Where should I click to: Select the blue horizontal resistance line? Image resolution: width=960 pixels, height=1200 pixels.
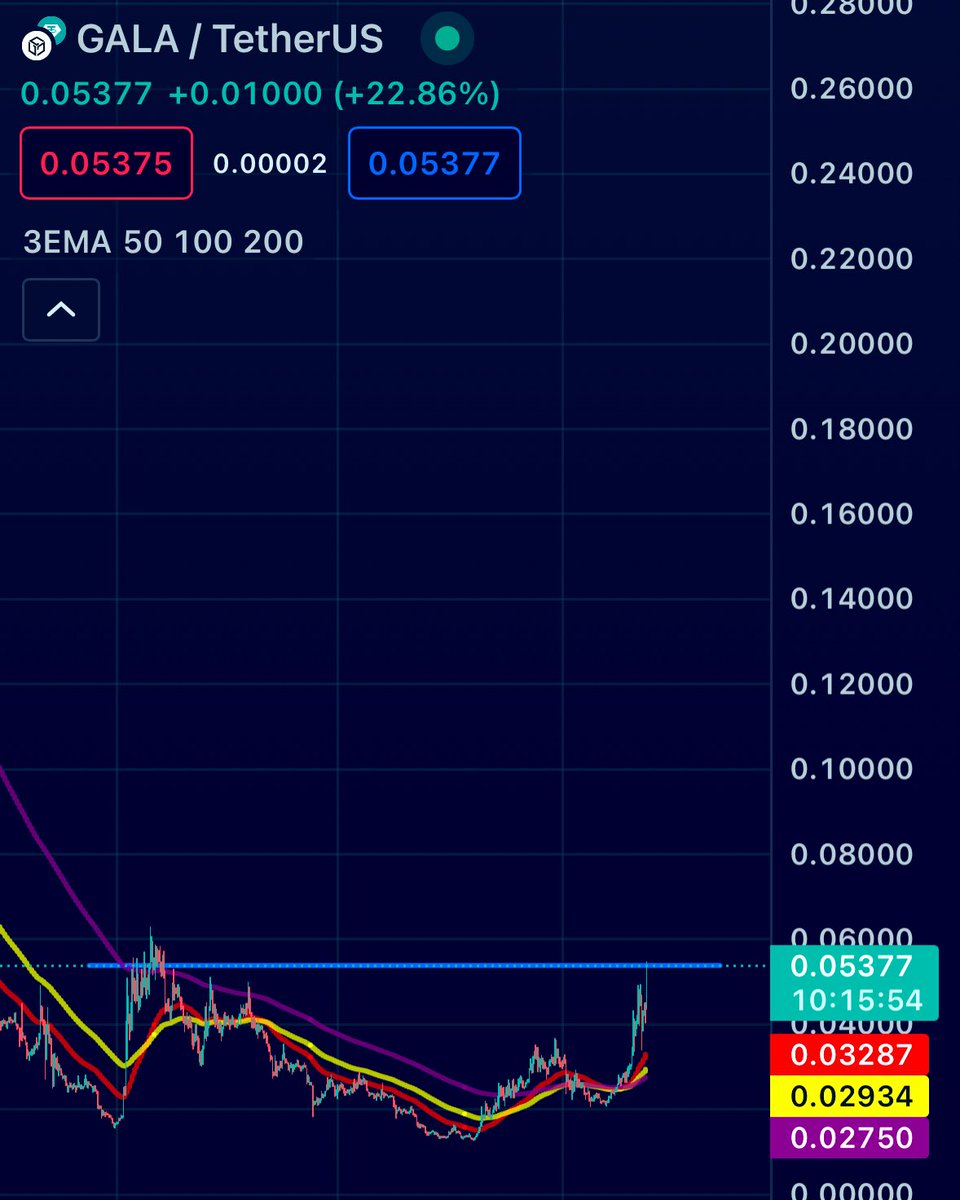click(404, 965)
